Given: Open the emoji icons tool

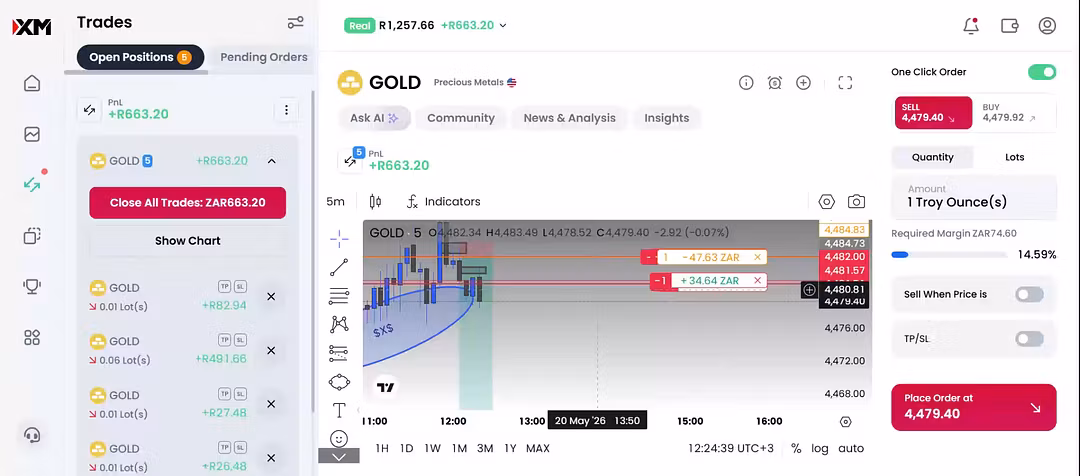Looking at the screenshot, I should 339,438.
